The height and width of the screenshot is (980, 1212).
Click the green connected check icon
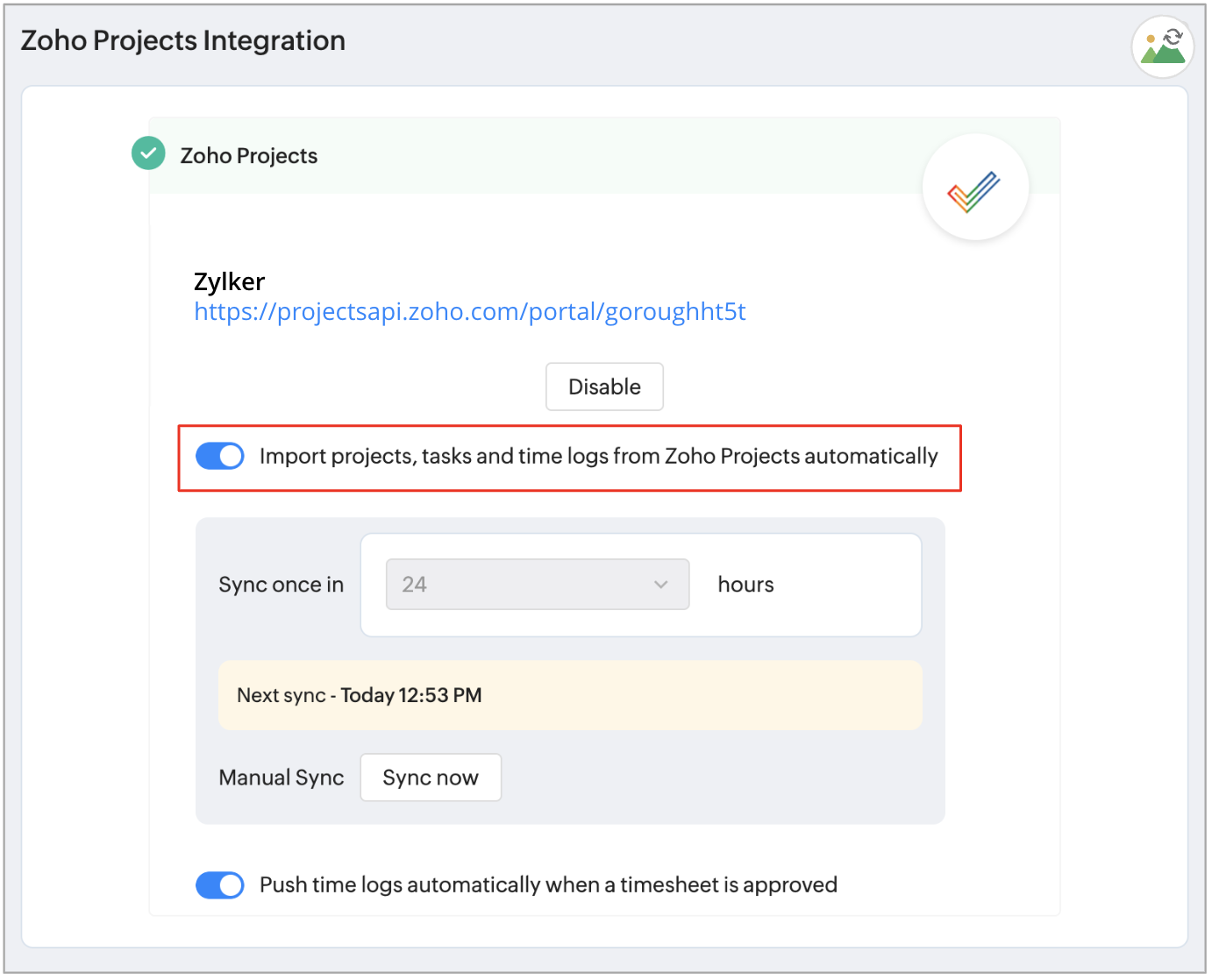coord(148,153)
